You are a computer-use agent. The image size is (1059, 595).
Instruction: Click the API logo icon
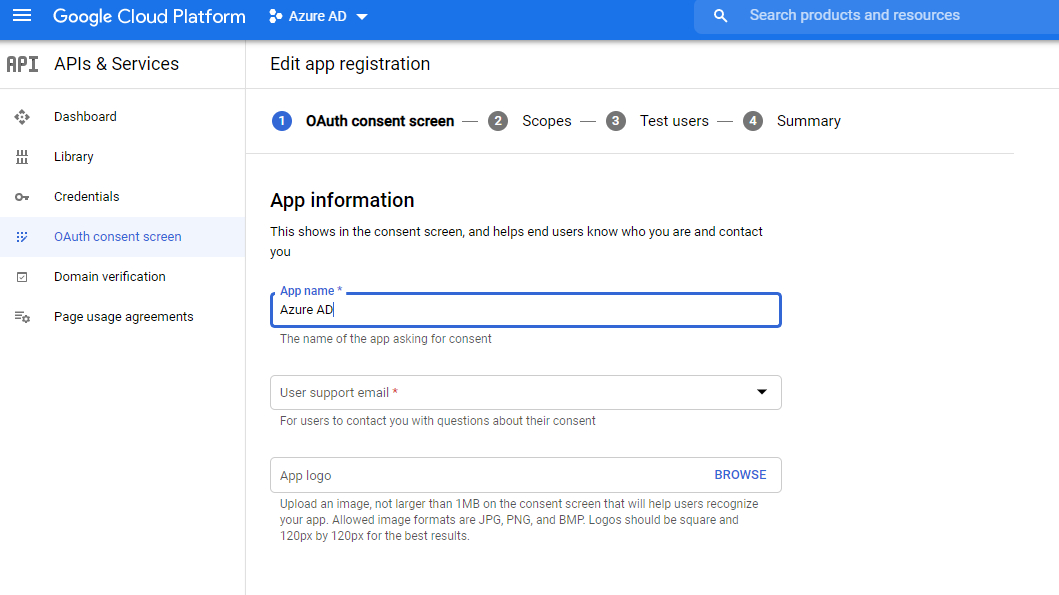[x=22, y=64]
